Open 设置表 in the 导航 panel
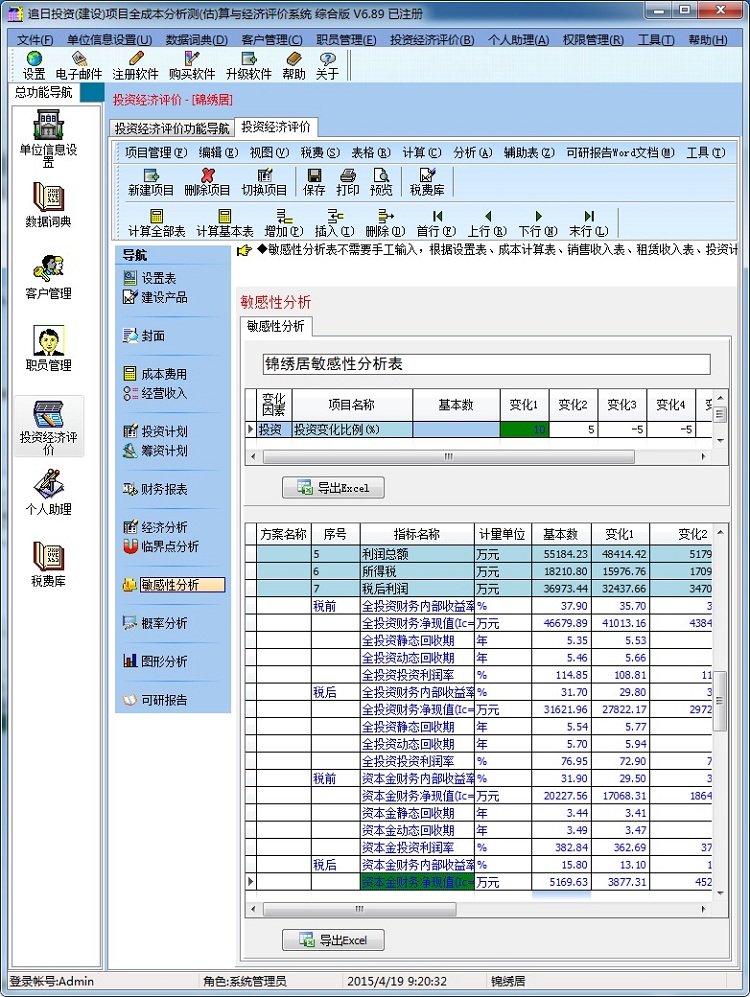Viewport: 750px width, 997px height. 150,278
